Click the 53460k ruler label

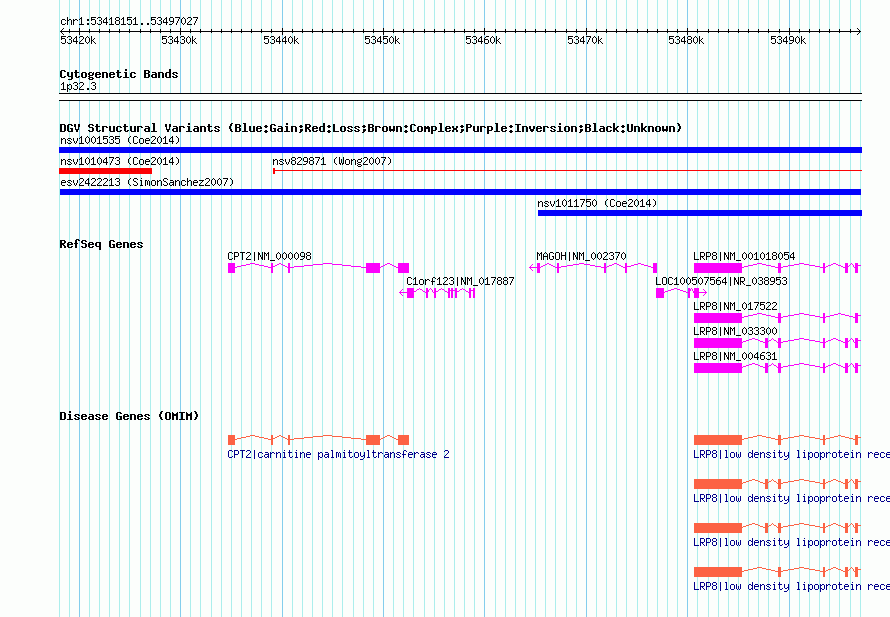tap(483, 40)
